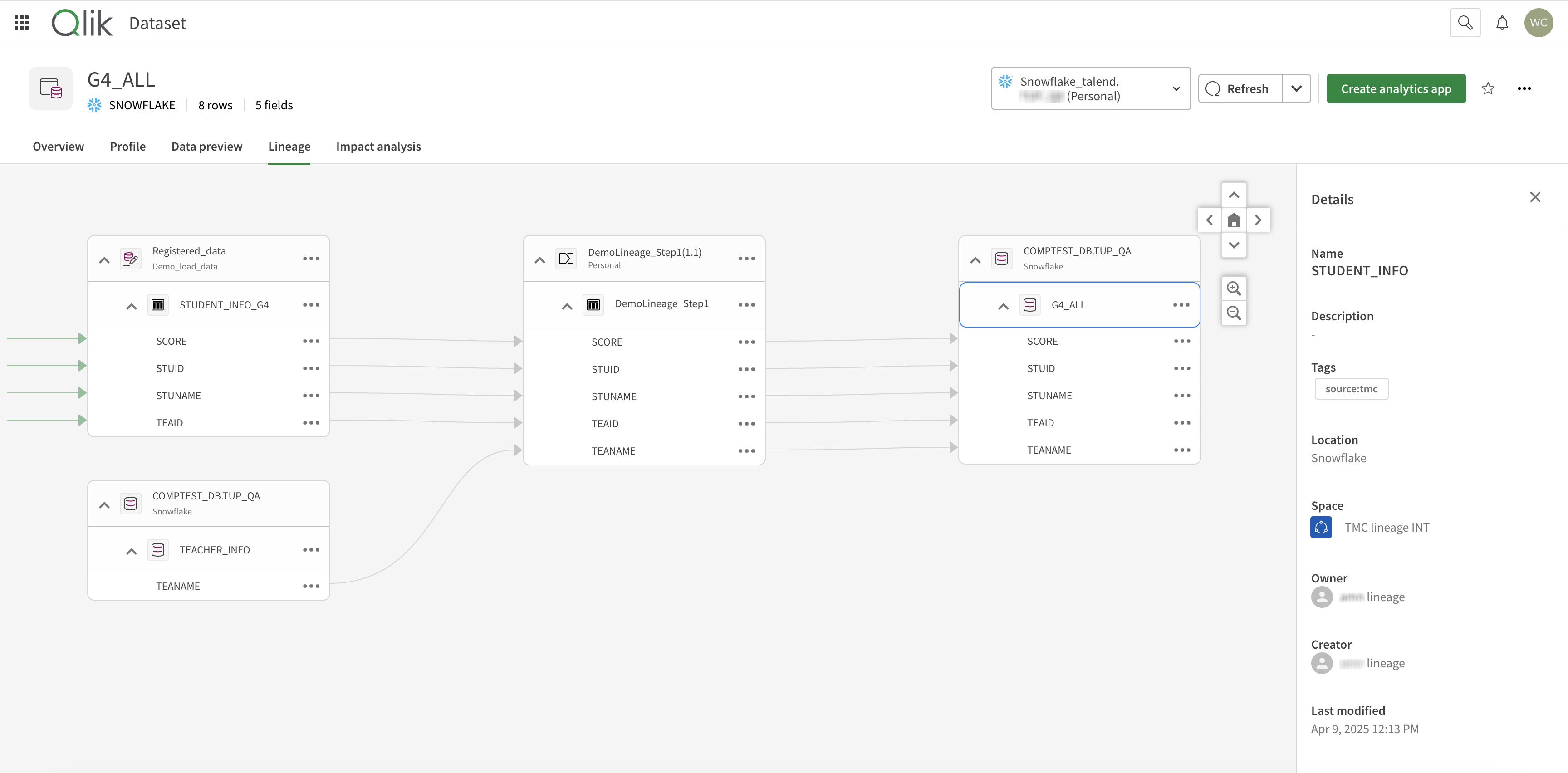Viewport: 1568px width, 773px height.
Task: Expand the Refresh button dropdown arrow
Action: (1297, 88)
